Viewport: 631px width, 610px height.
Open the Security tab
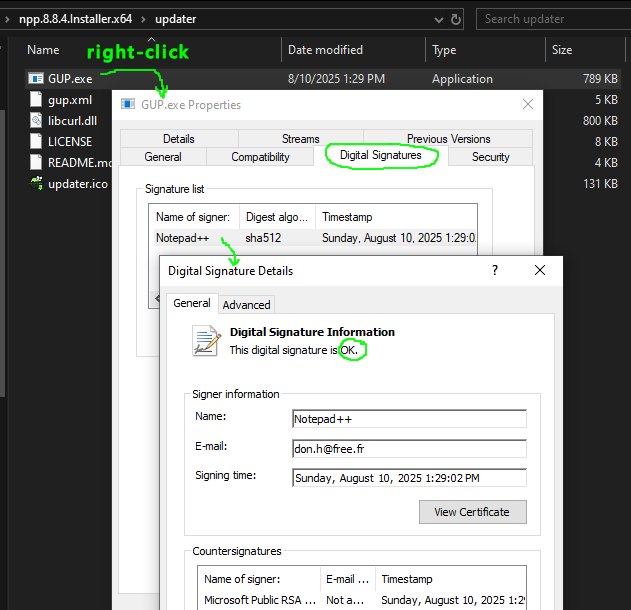click(x=490, y=157)
